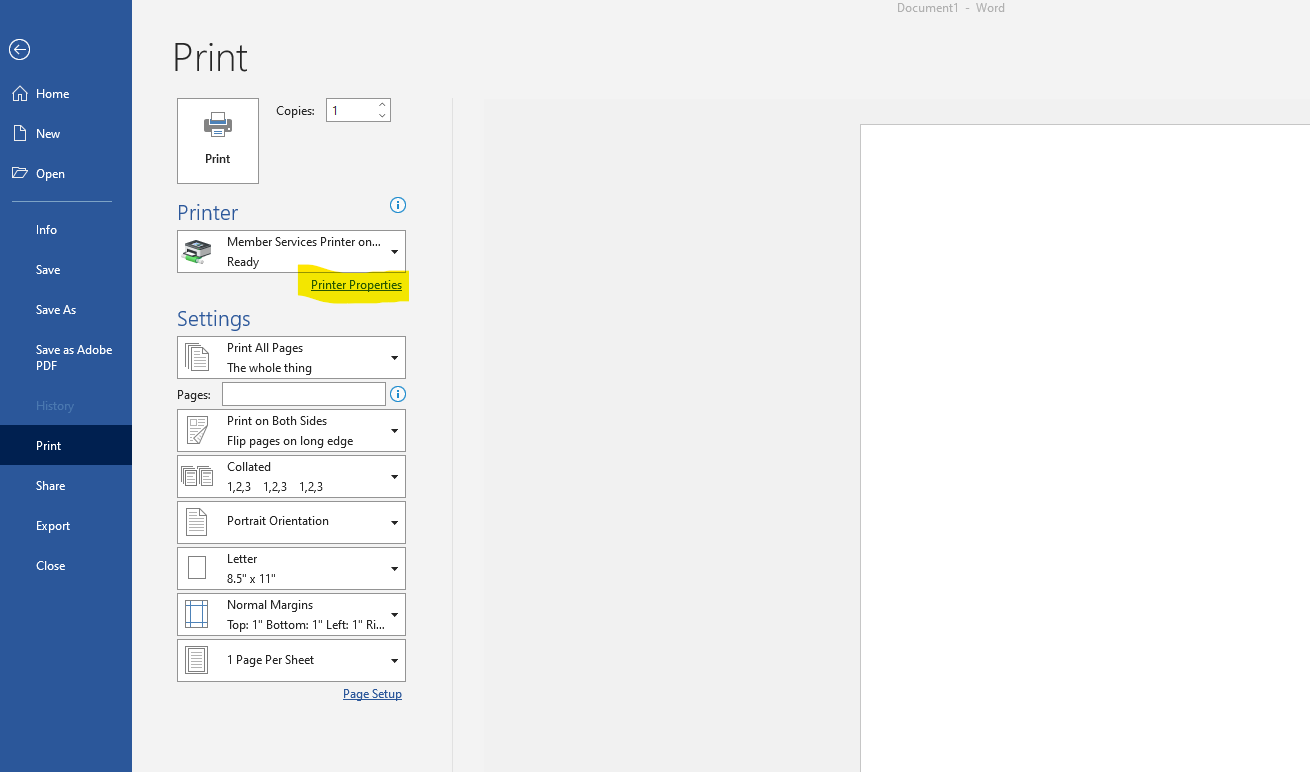Increase copies with the up arrow
The height and width of the screenshot is (772, 1310).
(382, 104)
